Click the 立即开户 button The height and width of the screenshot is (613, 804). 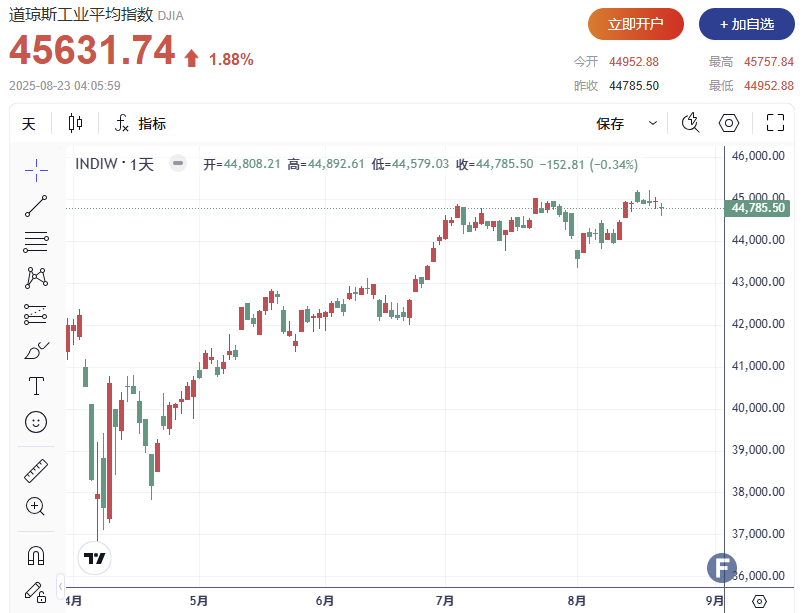pyautogui.click(x=636, y=24)
